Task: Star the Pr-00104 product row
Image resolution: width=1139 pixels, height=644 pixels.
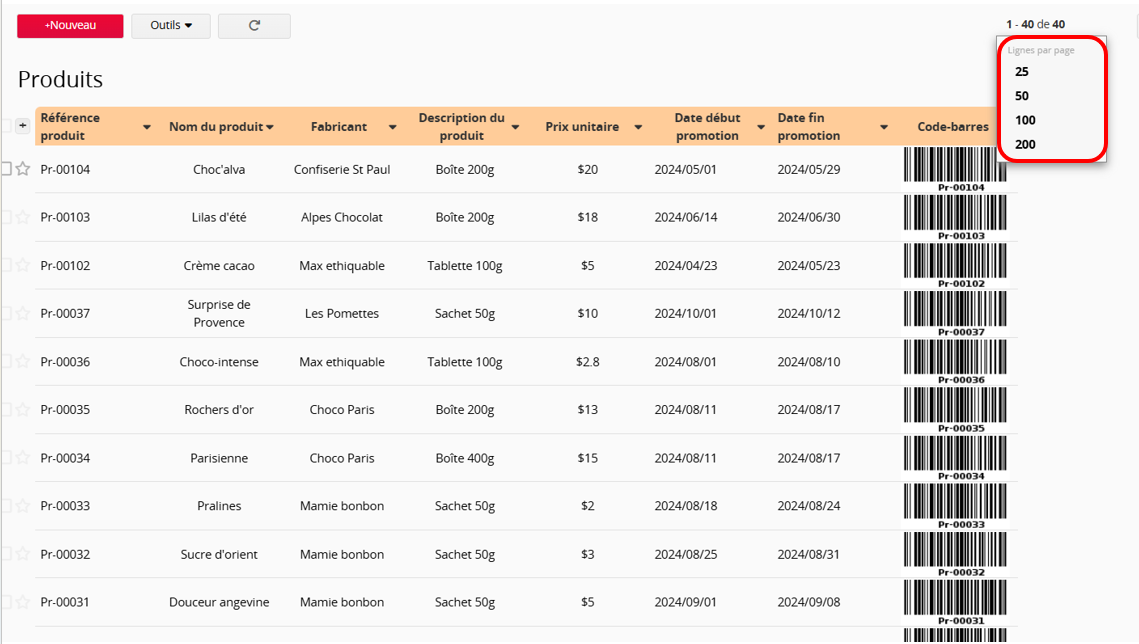Action: [23, 169]
